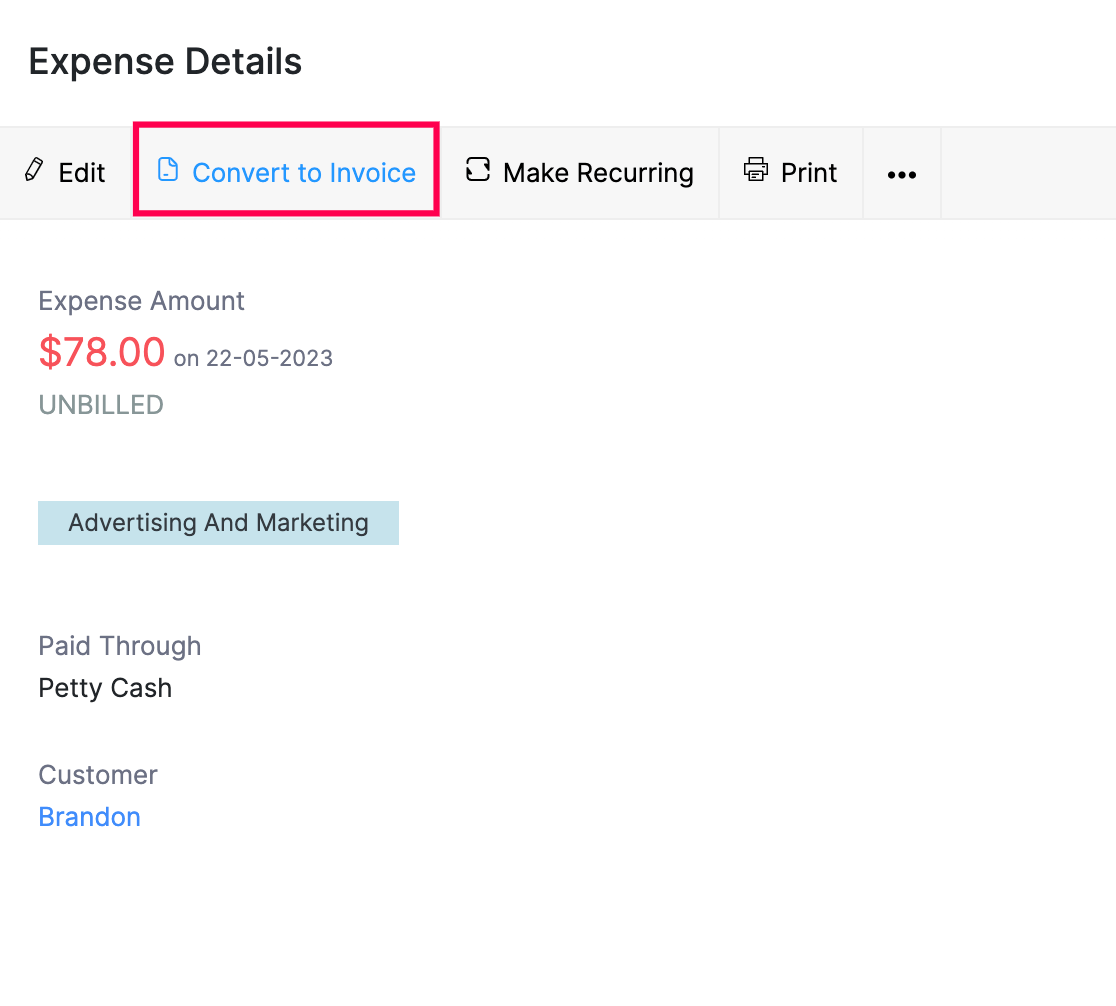This screenshot has height=1006, width=1116.
Task: Select the Advertising And Marketing category tag
Action: click(218, 522)
